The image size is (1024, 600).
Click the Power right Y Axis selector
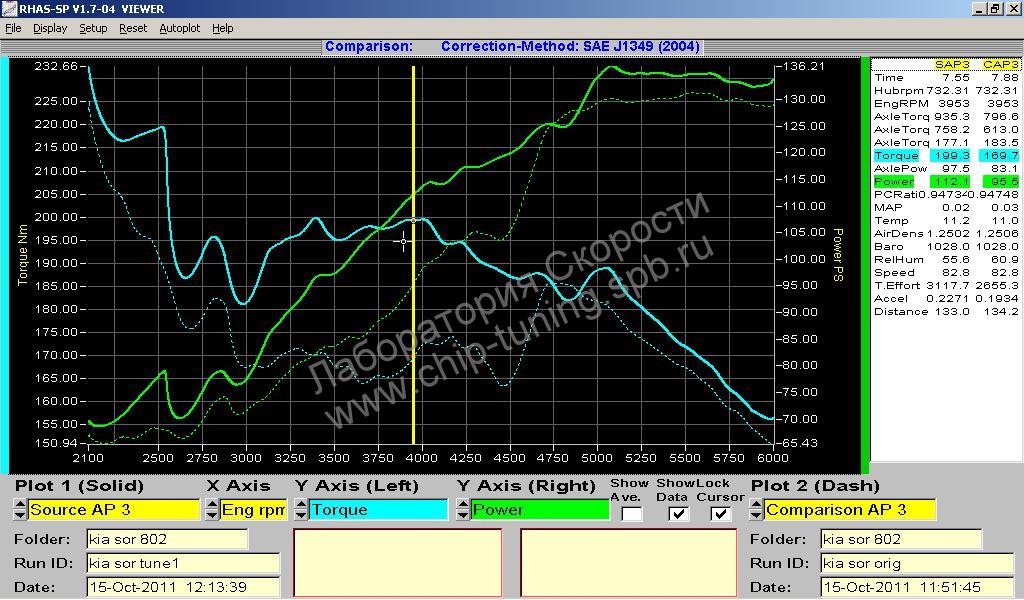[x=539, y=510]
